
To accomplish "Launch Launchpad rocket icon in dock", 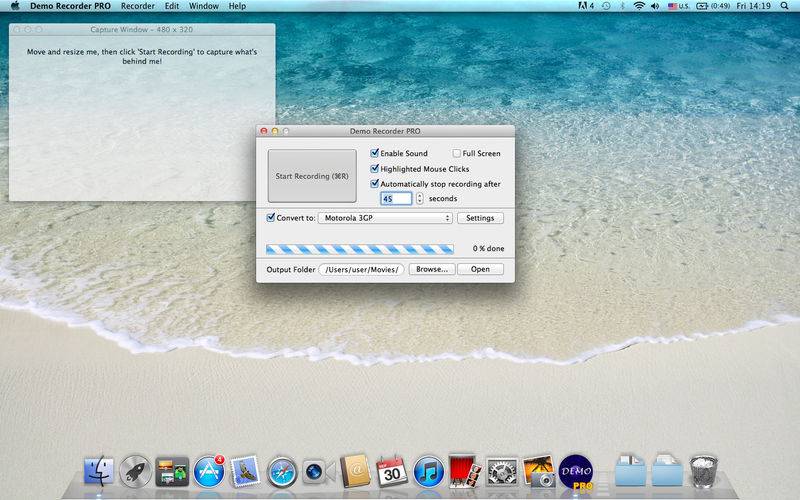I will [x=135, y=471].
